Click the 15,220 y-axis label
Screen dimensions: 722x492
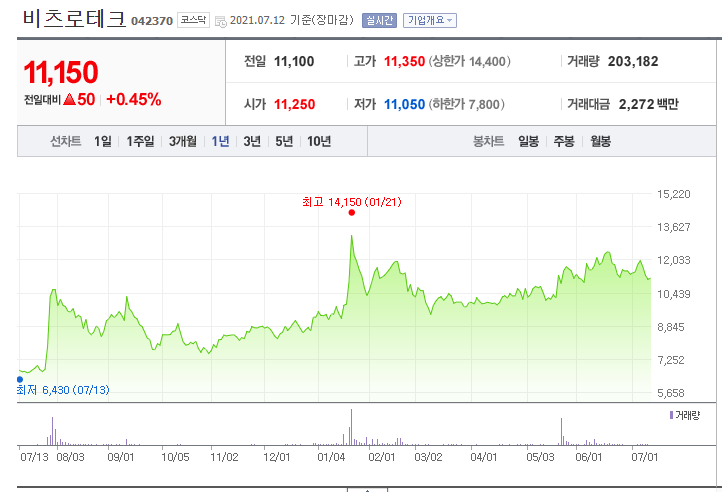click(x=674, y=194)
